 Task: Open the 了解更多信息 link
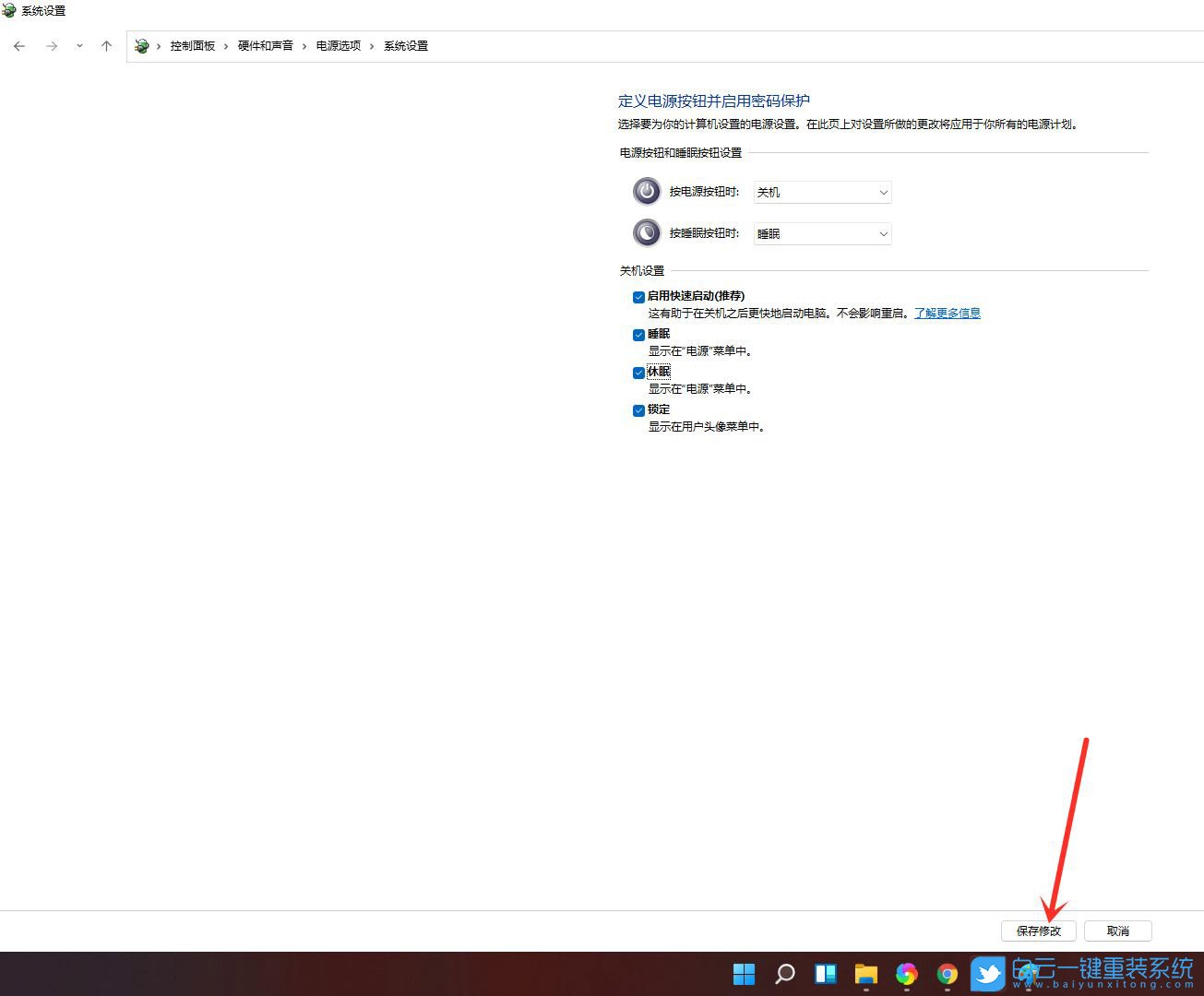click(x=947, y=314)
